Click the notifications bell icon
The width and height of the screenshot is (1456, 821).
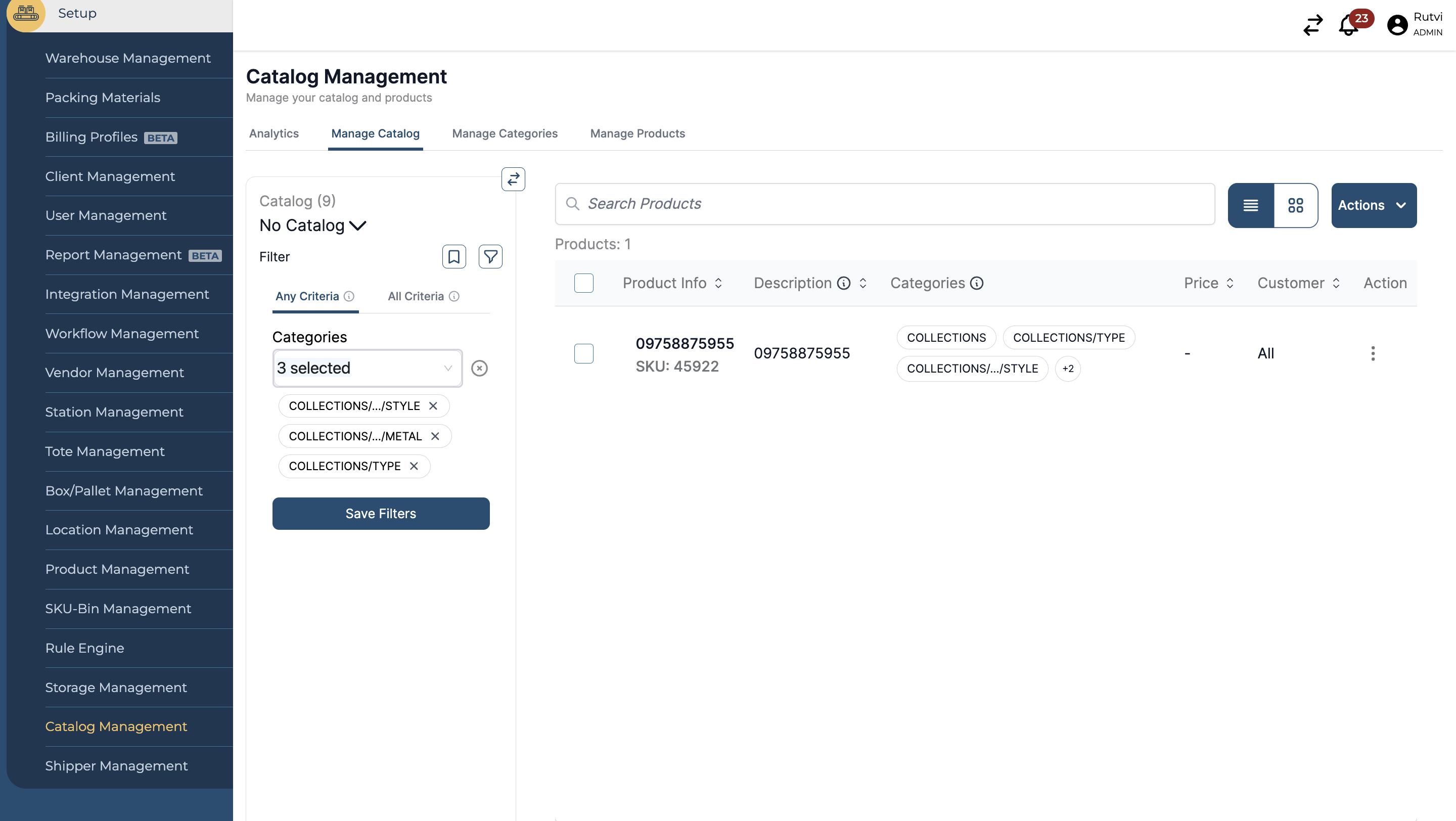1349,26
